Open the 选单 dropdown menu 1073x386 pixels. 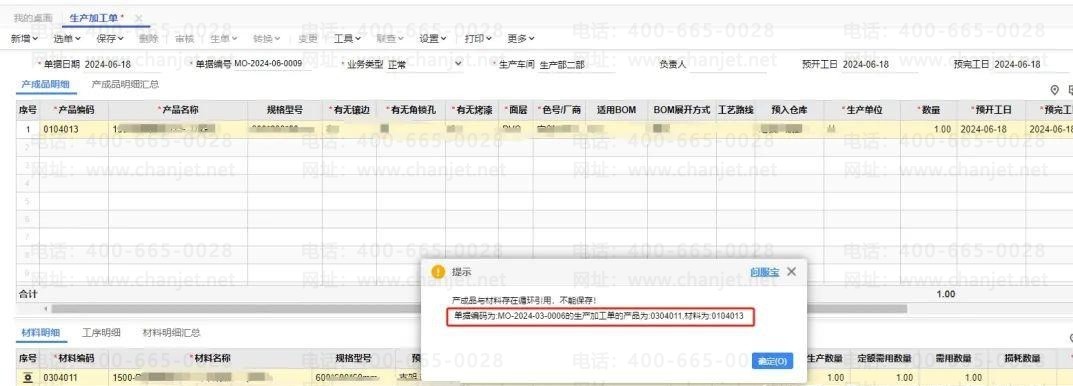point(67,39)
